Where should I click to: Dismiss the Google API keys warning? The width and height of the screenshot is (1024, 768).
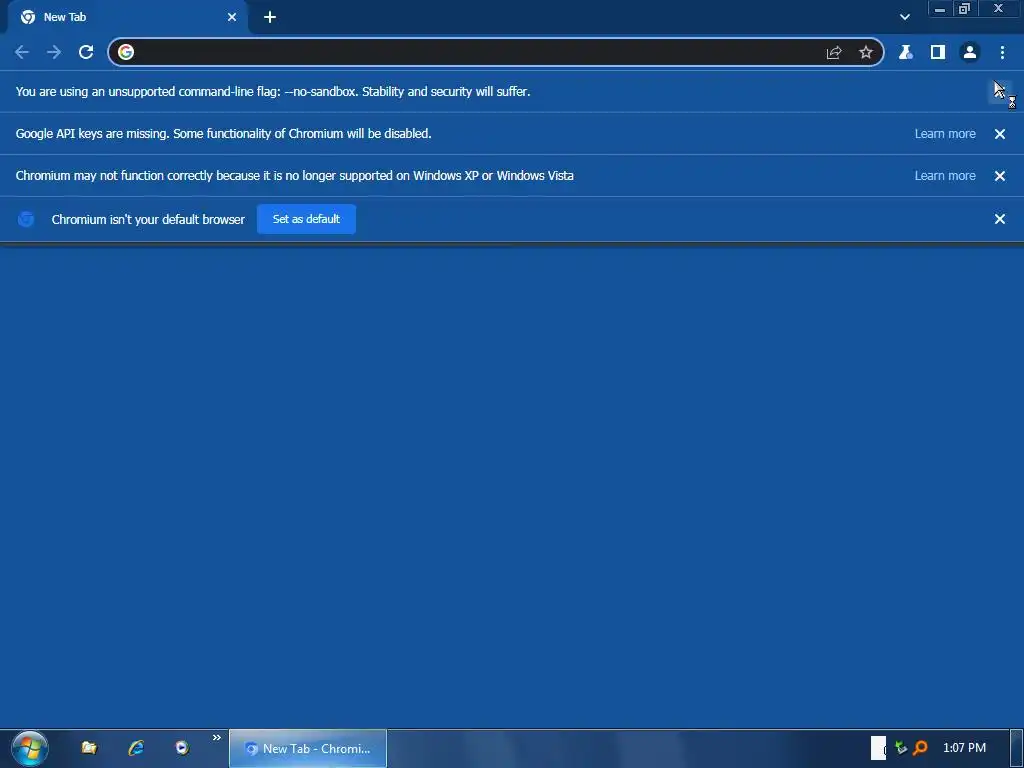coord(1000,134)
